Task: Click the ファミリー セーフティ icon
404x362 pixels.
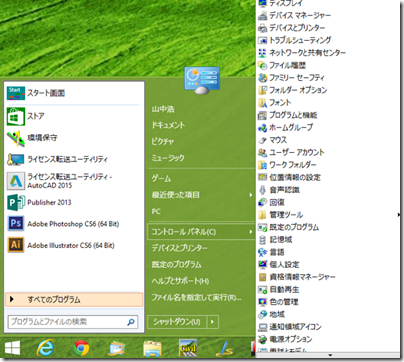Action: click(262, 78)
